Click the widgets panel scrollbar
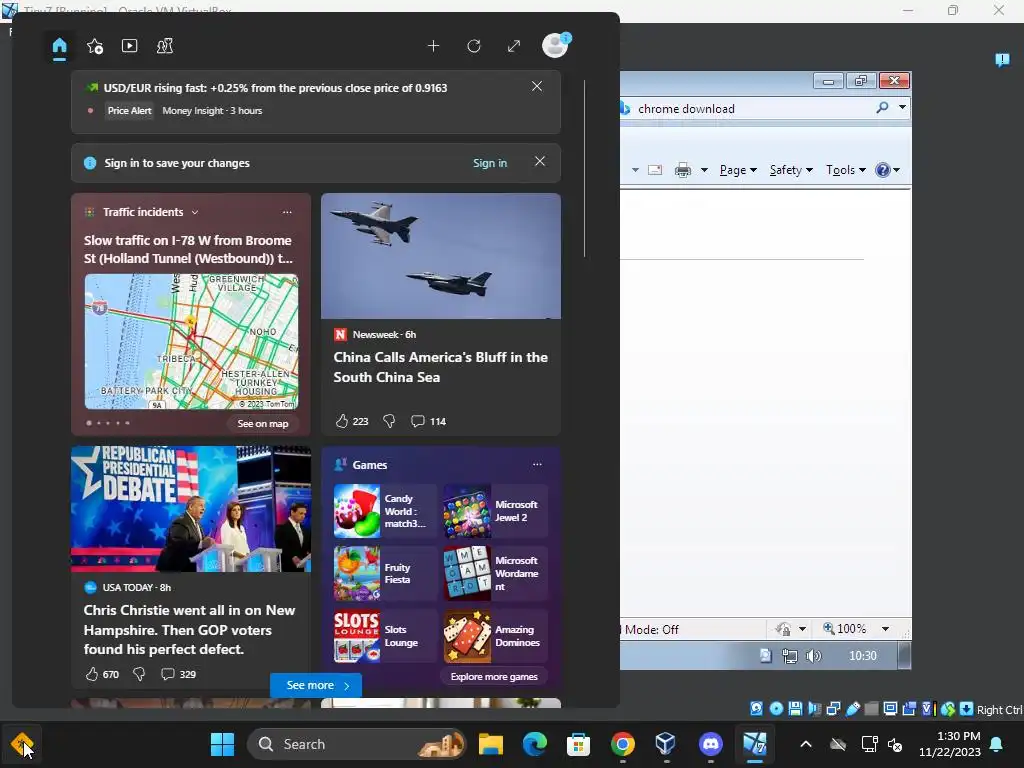 (x=584, y=168)
